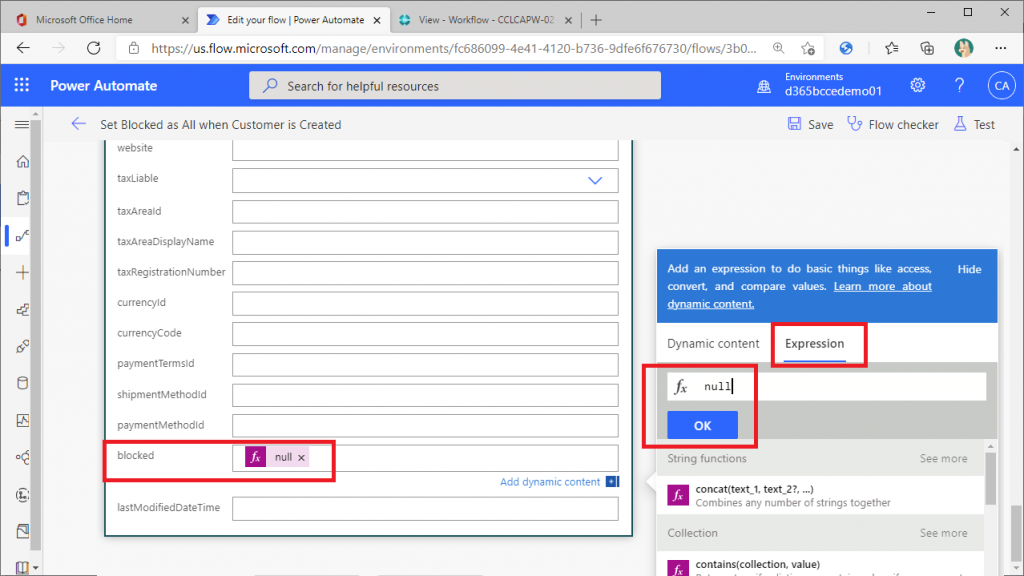Open the Learn book icon in sidebar

click(x=23, y=568)
